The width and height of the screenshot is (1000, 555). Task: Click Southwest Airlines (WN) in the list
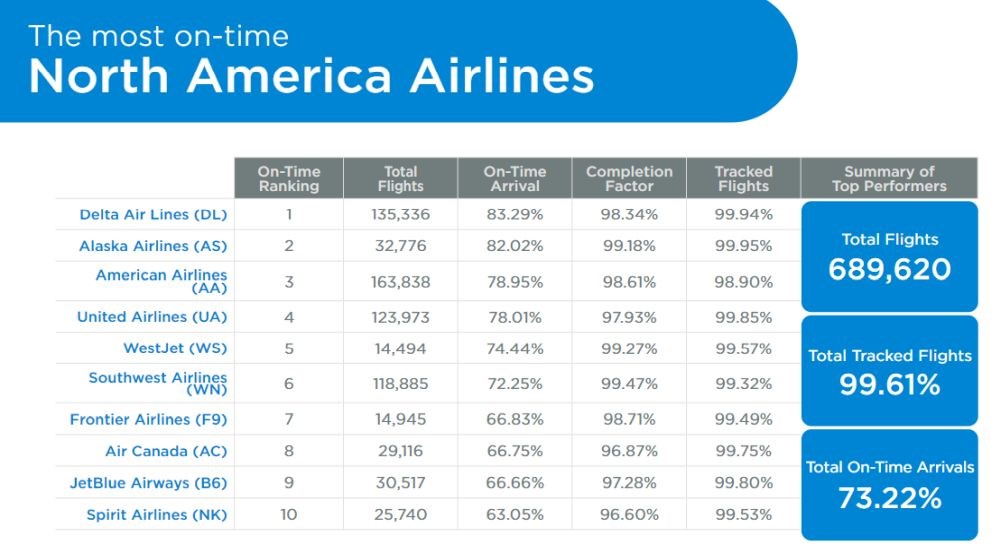coord(158,383)
